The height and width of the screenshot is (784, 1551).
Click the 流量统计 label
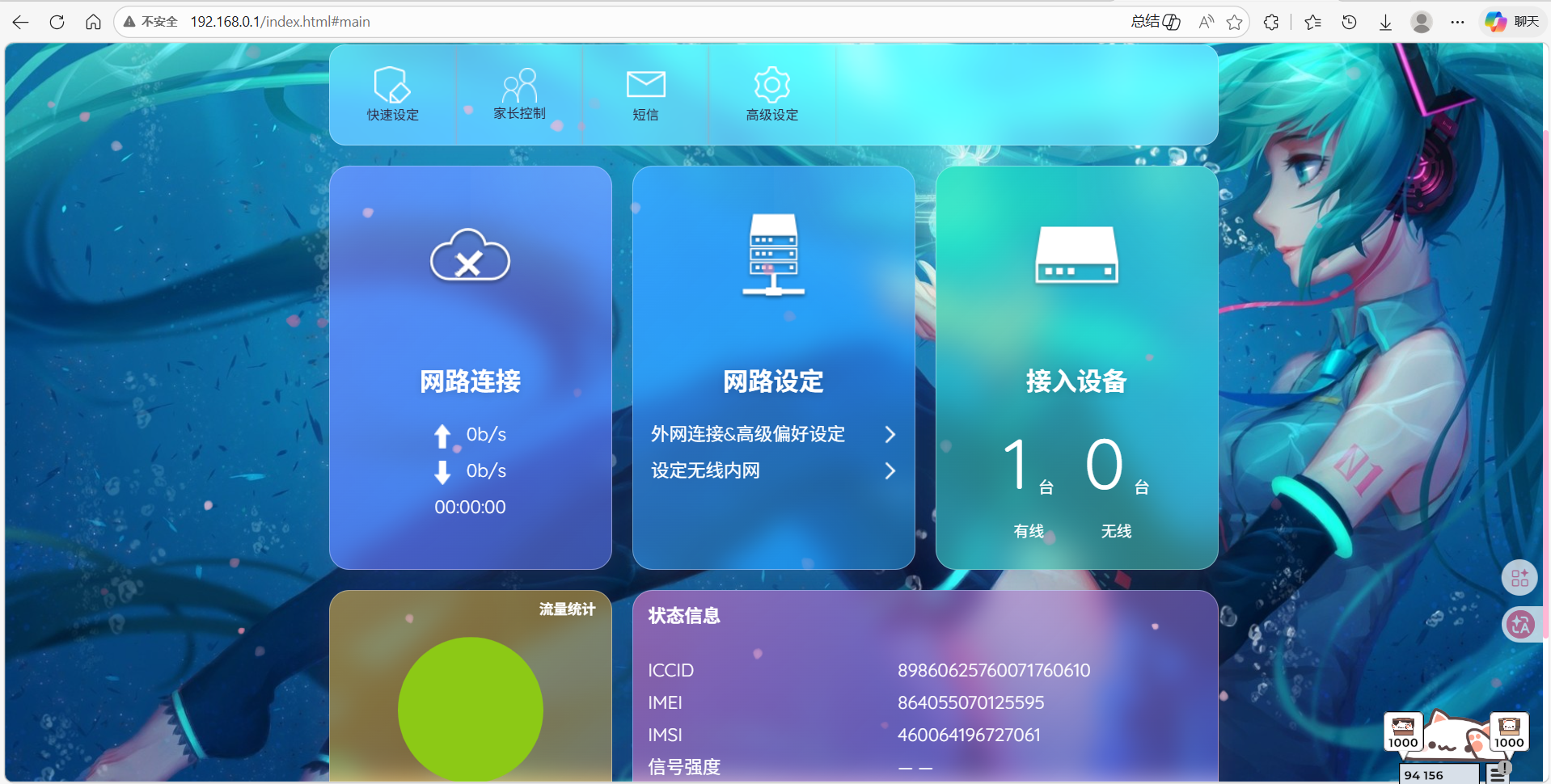567,609
